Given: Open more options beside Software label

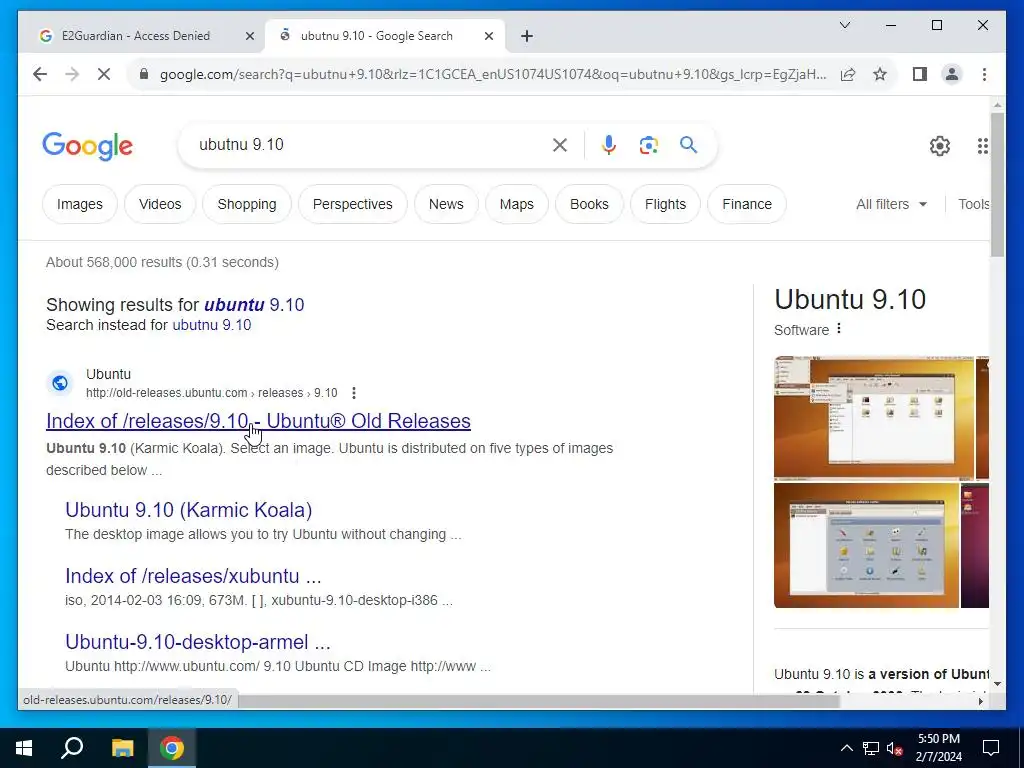Looking at the screenshot, I should click(839, 329).
